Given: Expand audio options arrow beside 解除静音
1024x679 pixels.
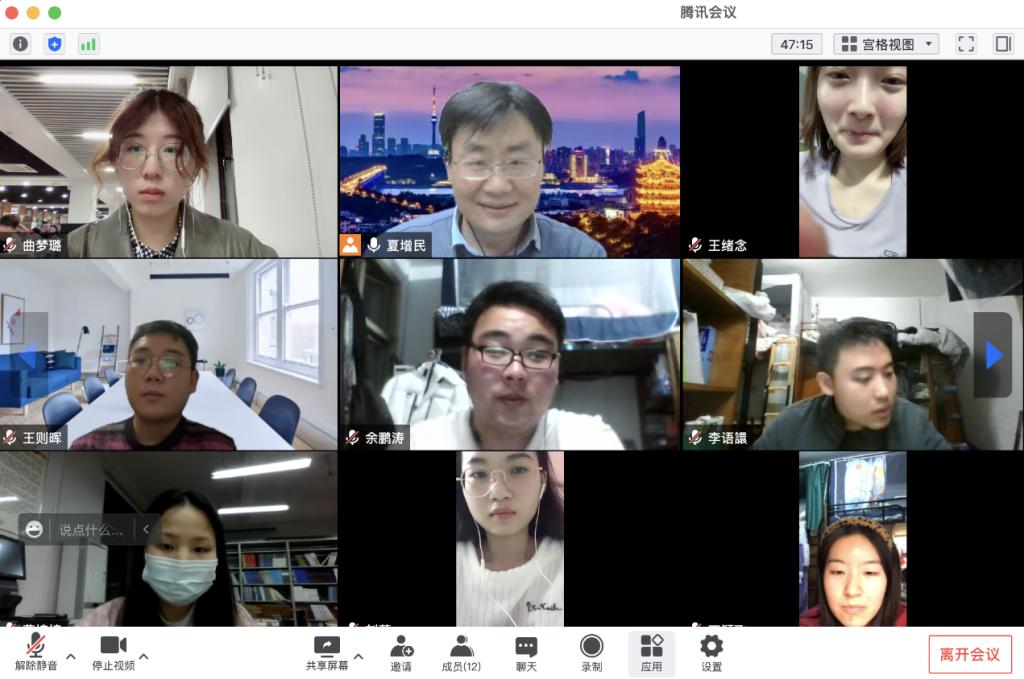Looking at the screenshot, I should pyautogui.click(x=71, y=656).
